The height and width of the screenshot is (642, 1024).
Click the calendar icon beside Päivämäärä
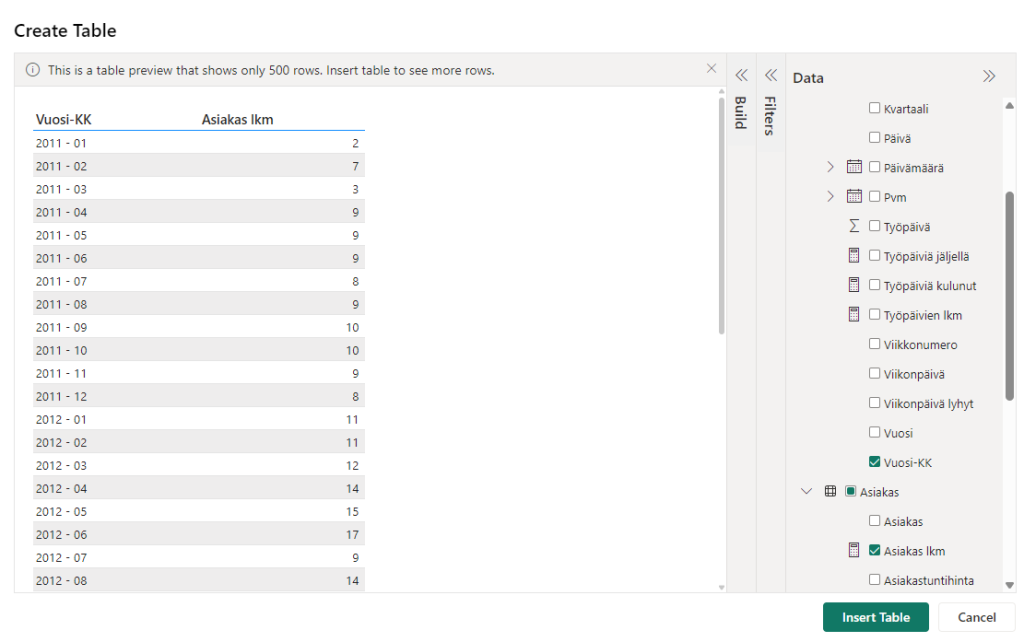pyautogui.click(x=854, y=167)
